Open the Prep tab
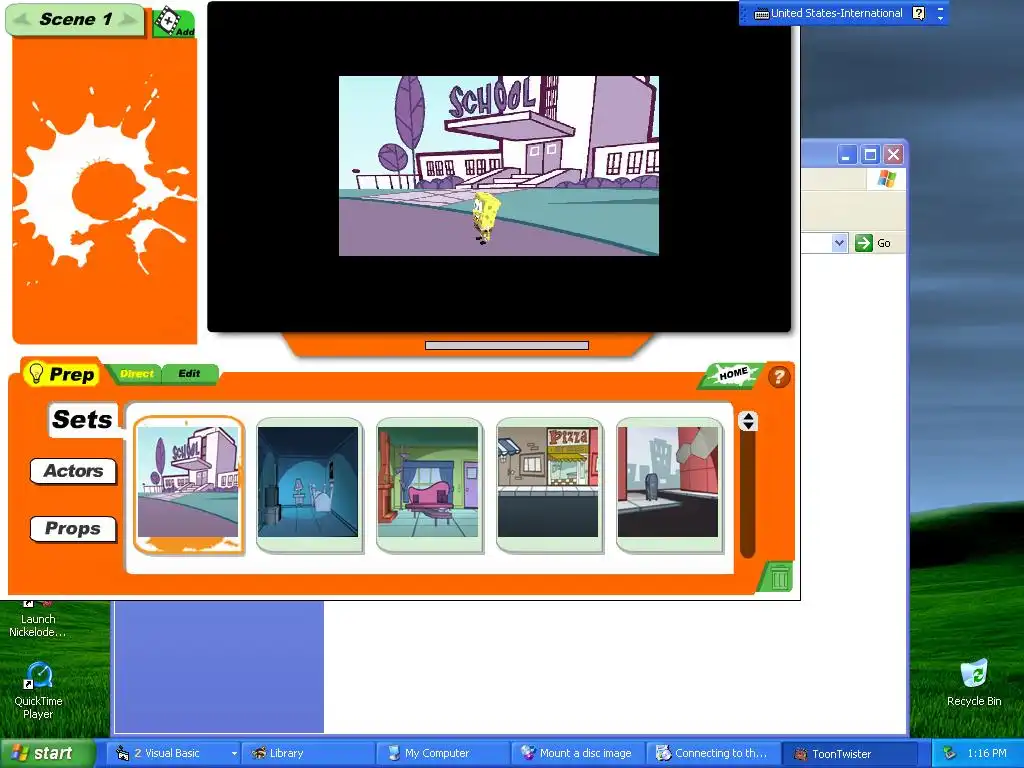 [61, 374]
